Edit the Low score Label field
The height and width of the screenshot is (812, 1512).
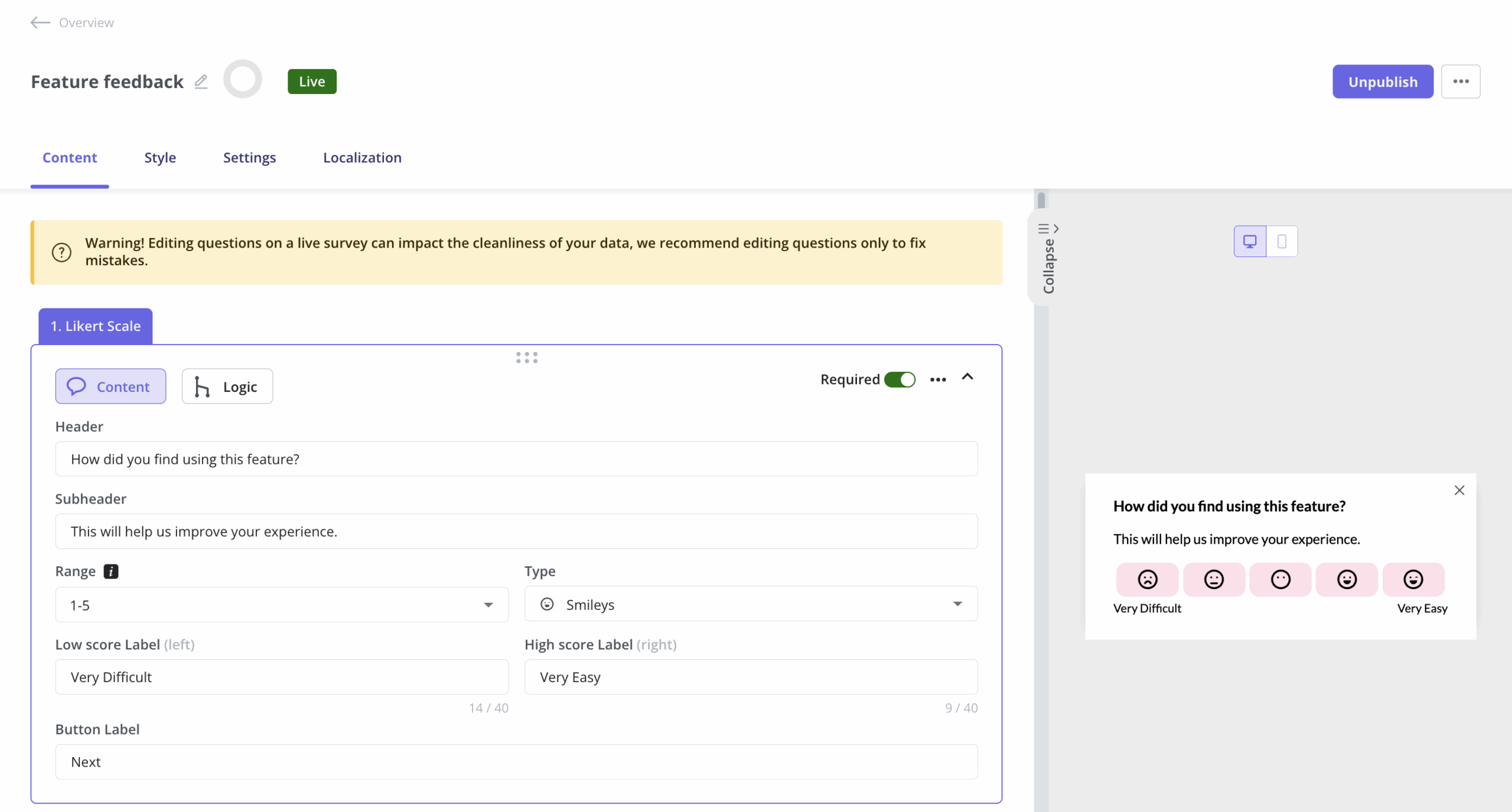click(x=282, y=677)
